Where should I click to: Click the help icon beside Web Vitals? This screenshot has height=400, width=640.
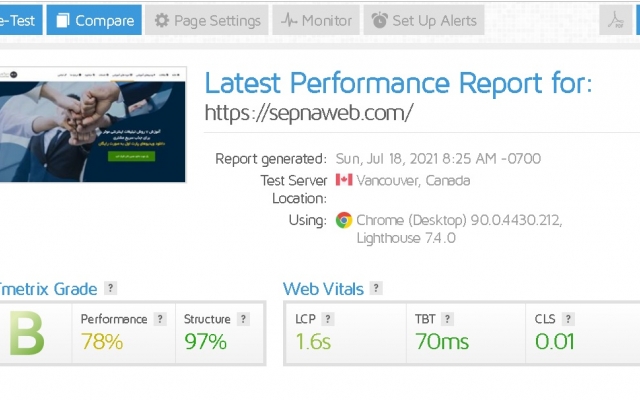(376, 288)
